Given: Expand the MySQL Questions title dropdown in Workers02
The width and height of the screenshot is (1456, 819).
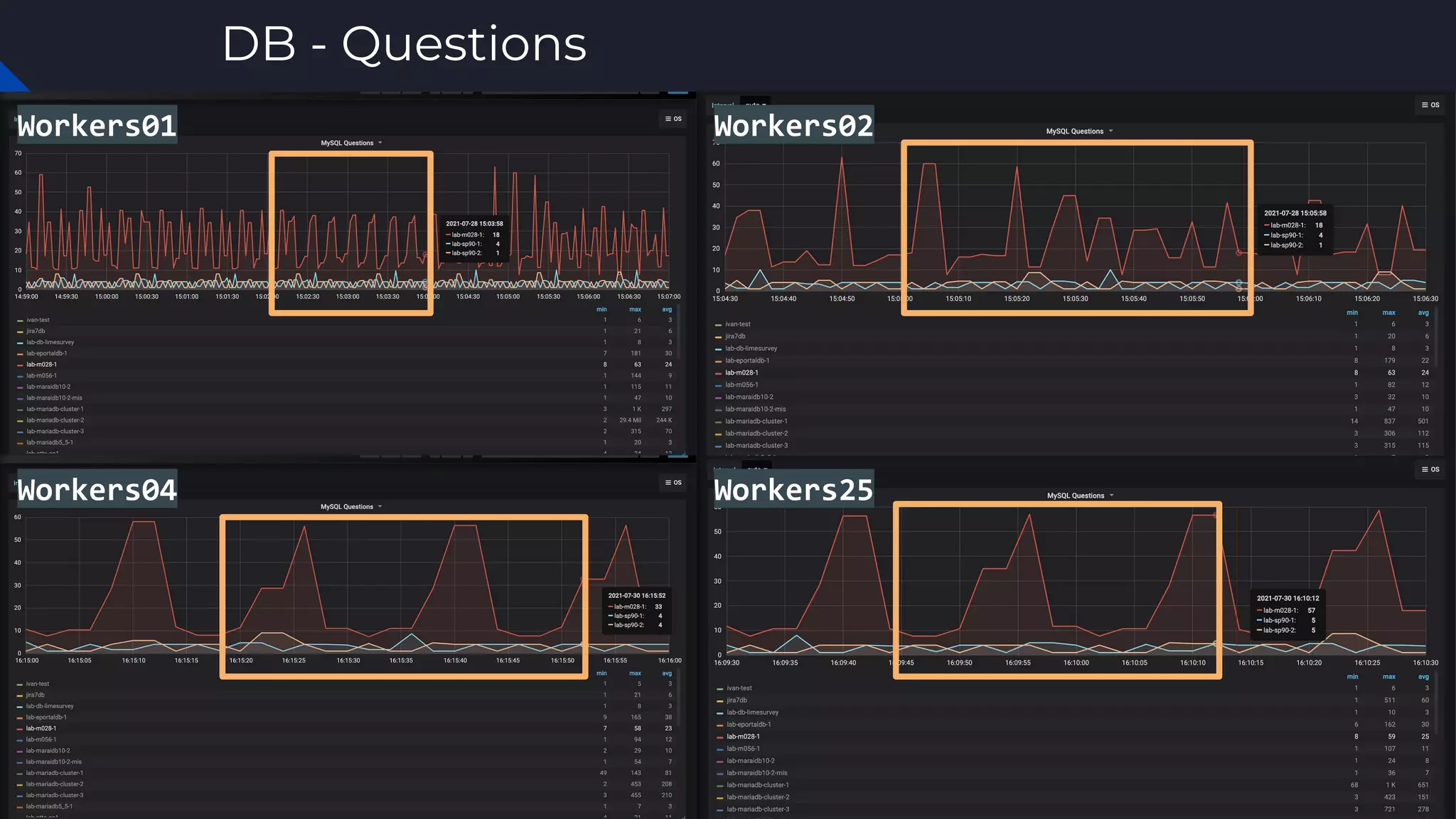Looking at the screenshot, I should point(1079,132).
